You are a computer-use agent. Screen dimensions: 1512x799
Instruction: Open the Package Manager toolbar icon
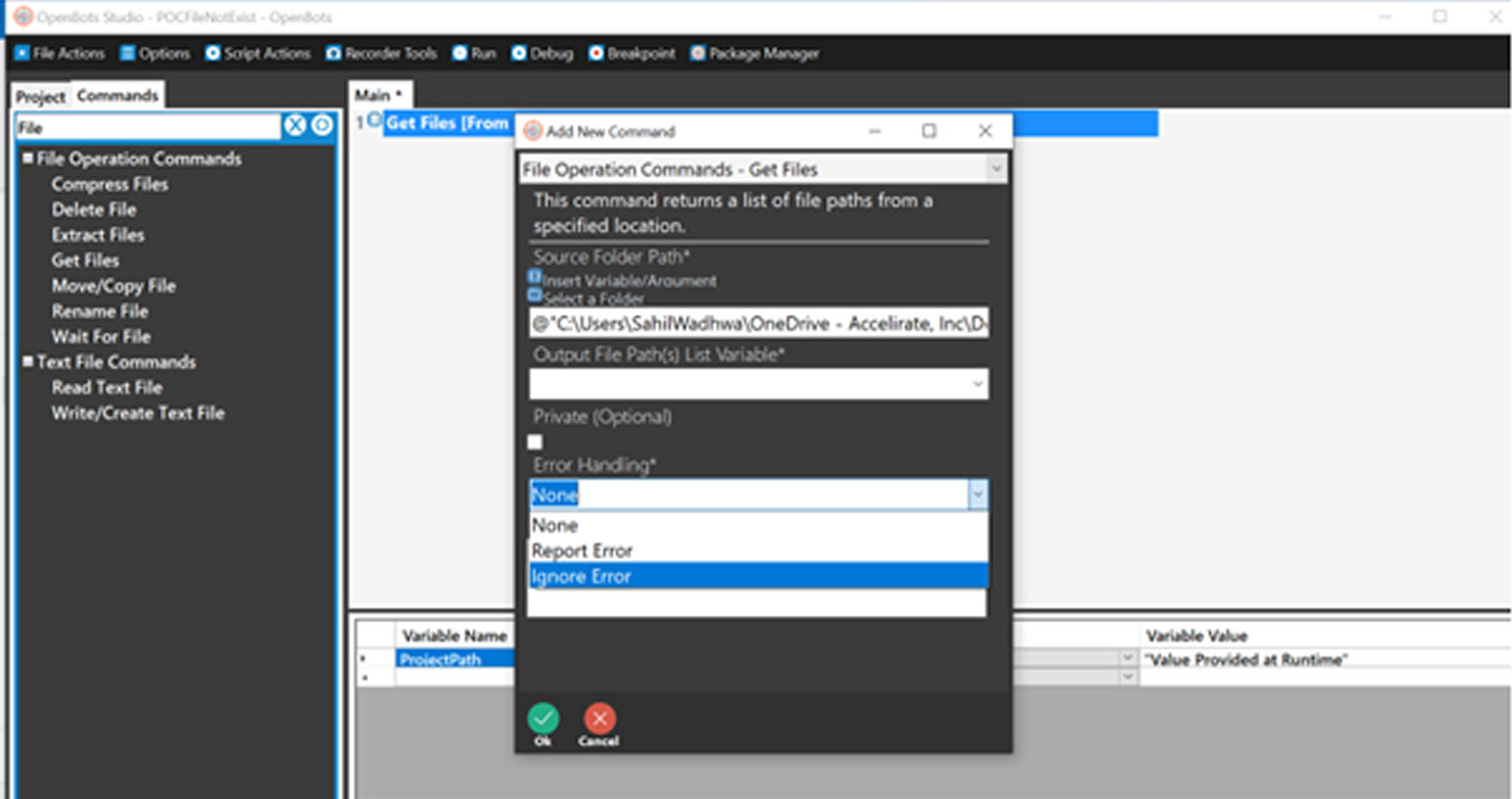[x=698, y=53]
